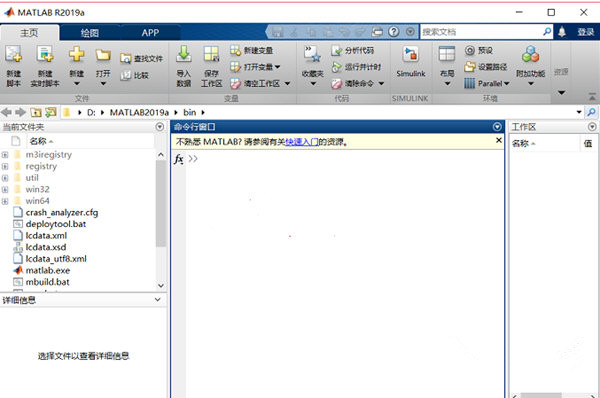Open the 清空工作区 dropdown arrow
This screenshot has height=398, width=600.
(287, 83)
